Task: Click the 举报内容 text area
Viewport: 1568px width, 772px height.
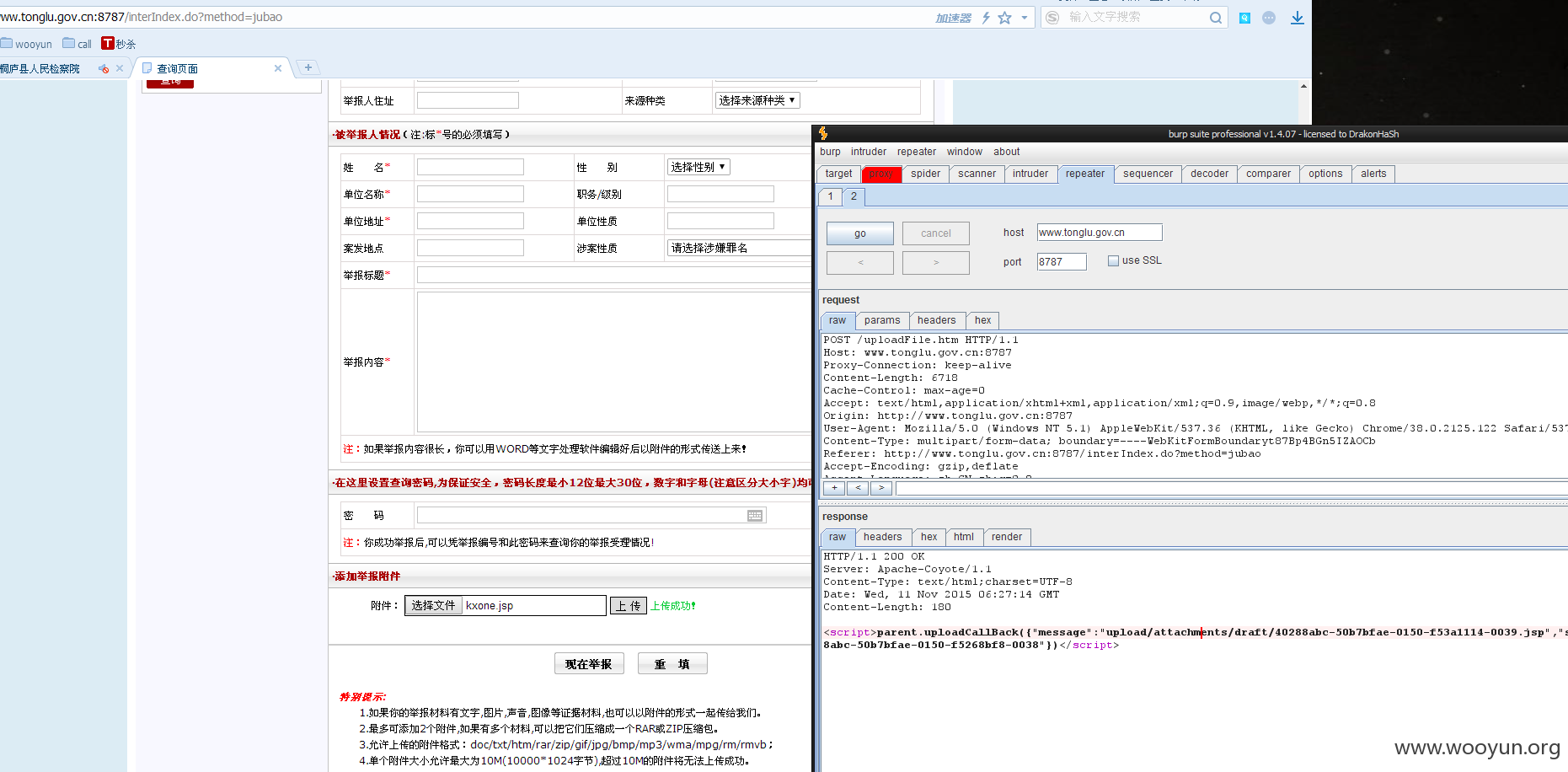Action: (613, 362)
